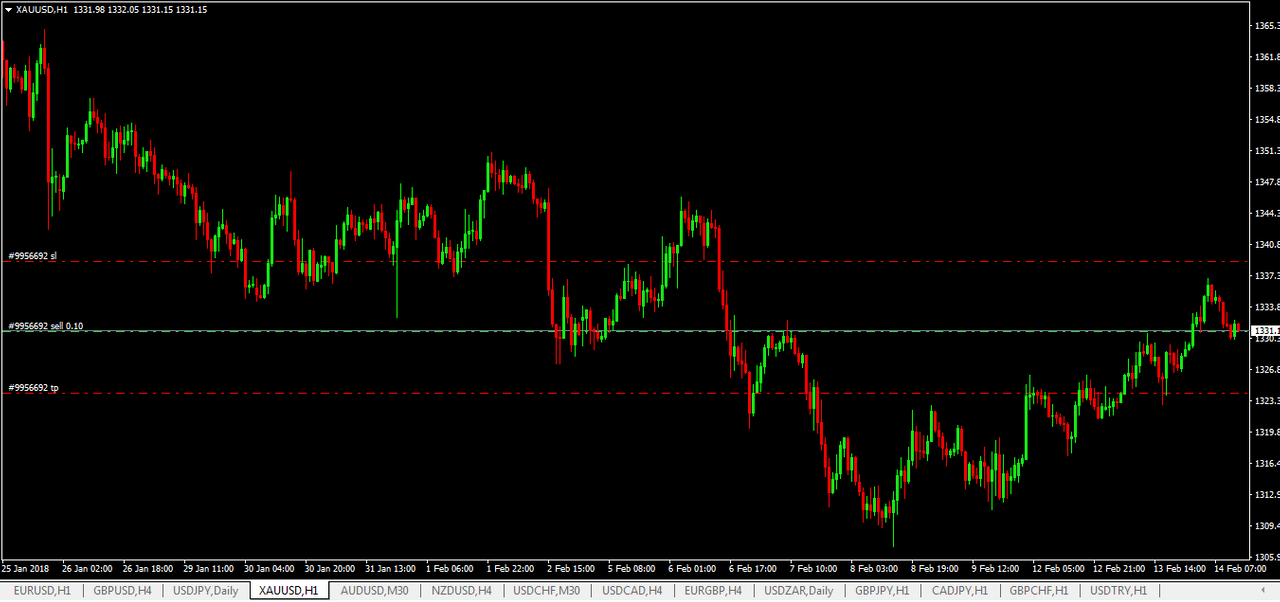Switch to the GBPUSD,H4 chart tab

coord(122,591)
